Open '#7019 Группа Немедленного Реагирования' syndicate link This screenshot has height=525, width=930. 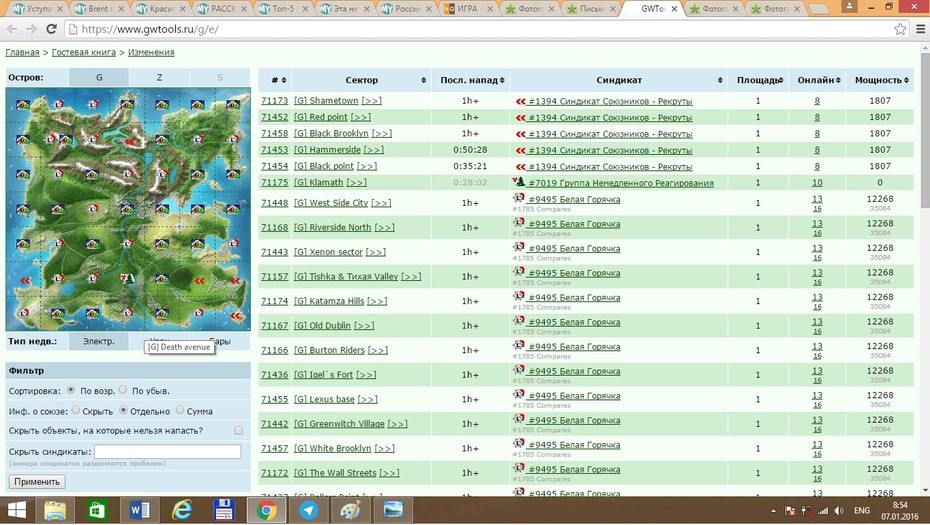click(x=621, y=183)
